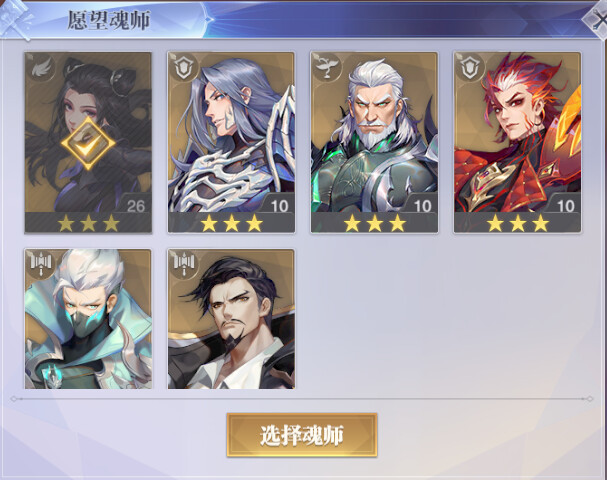Screen dimensions: 607x480
Task: Uncheck the golden checkmark on selected card
Action: coord(88,144)
